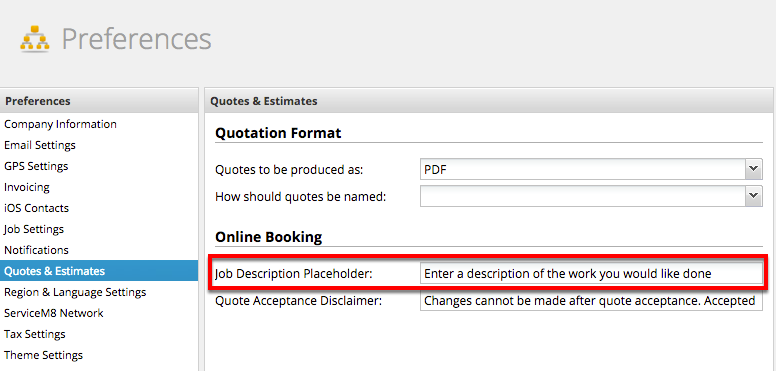
Task: Click the How should quotes be named label
Action: click(x=300, y=197)
